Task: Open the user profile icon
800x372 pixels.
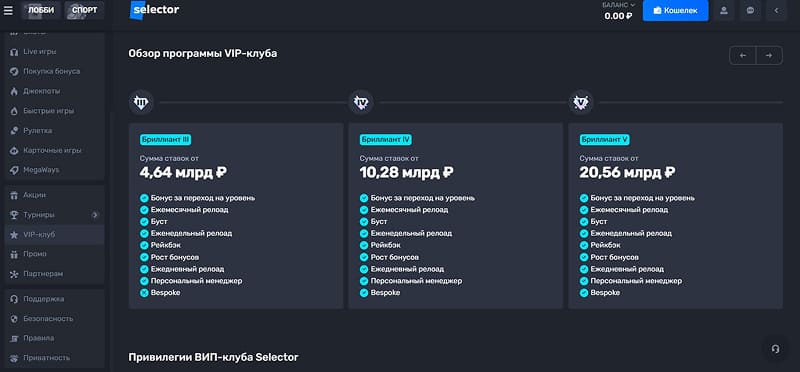Action: point(723,10)
